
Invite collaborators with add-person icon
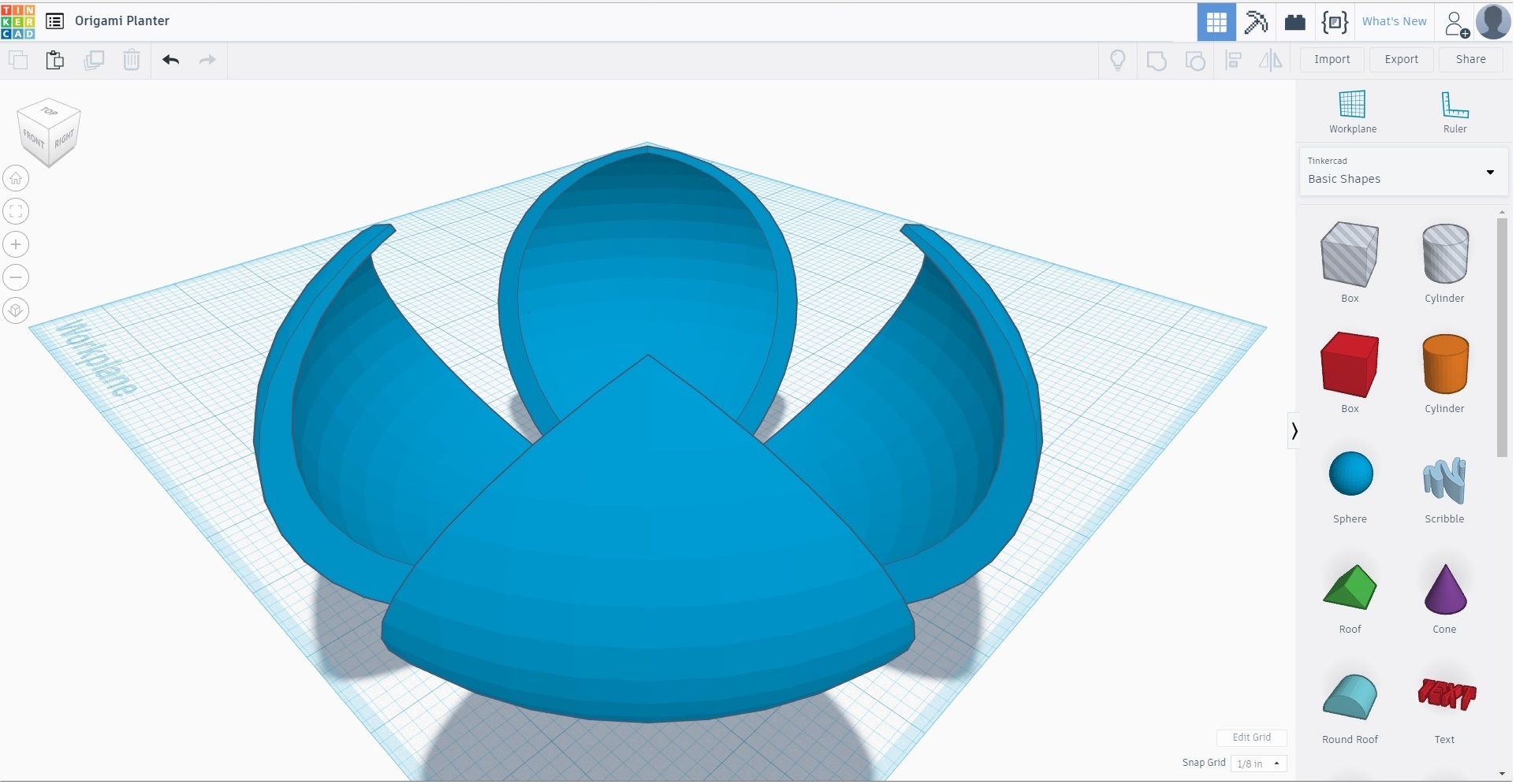1456,24
